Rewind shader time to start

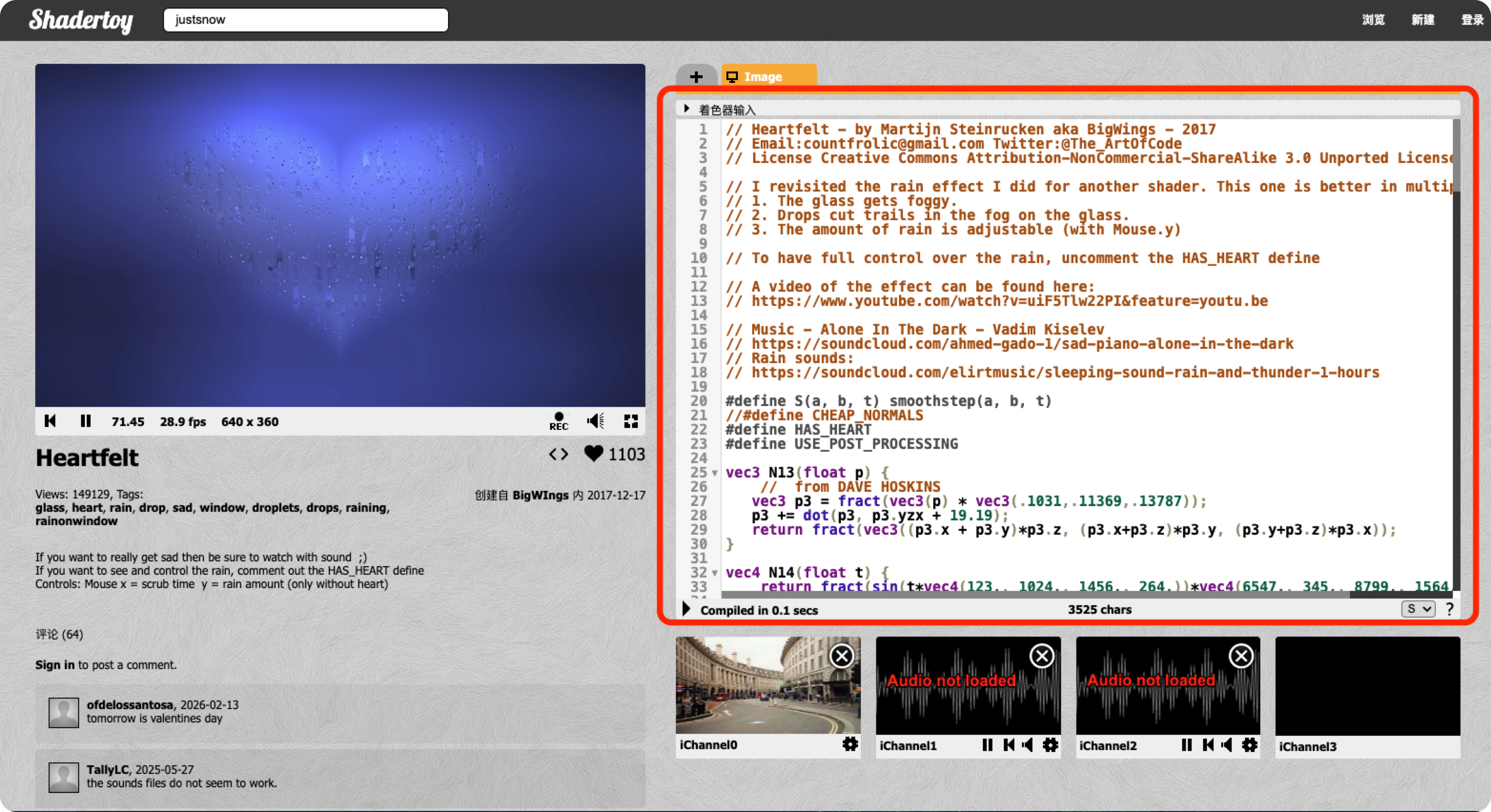[51, 421]
